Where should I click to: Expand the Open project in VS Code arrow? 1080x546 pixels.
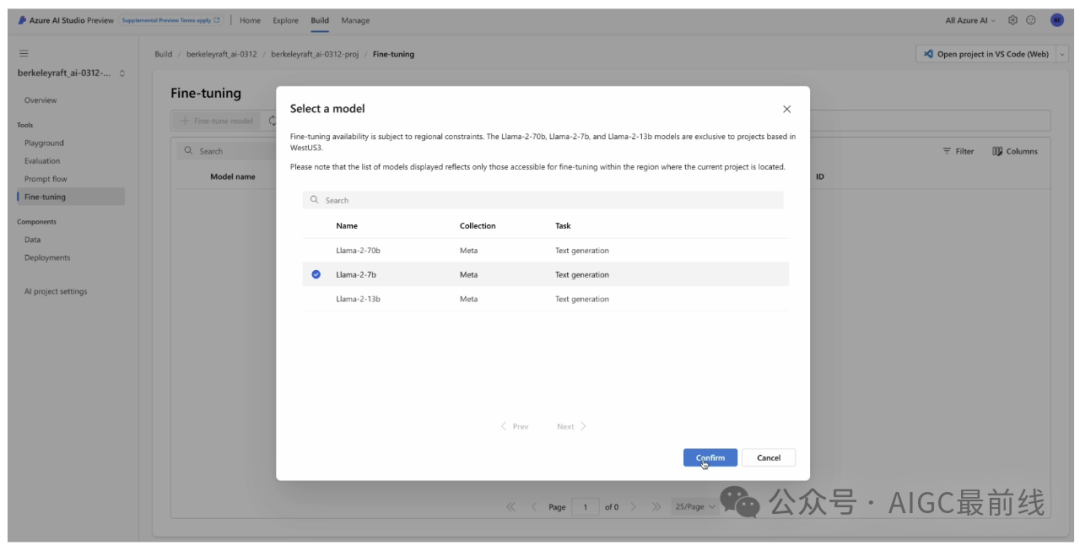click(x=1062, y=54)
